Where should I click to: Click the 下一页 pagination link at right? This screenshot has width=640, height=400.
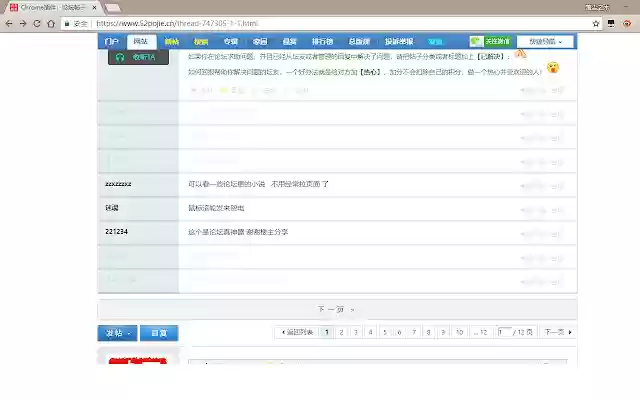coord(558,332)
